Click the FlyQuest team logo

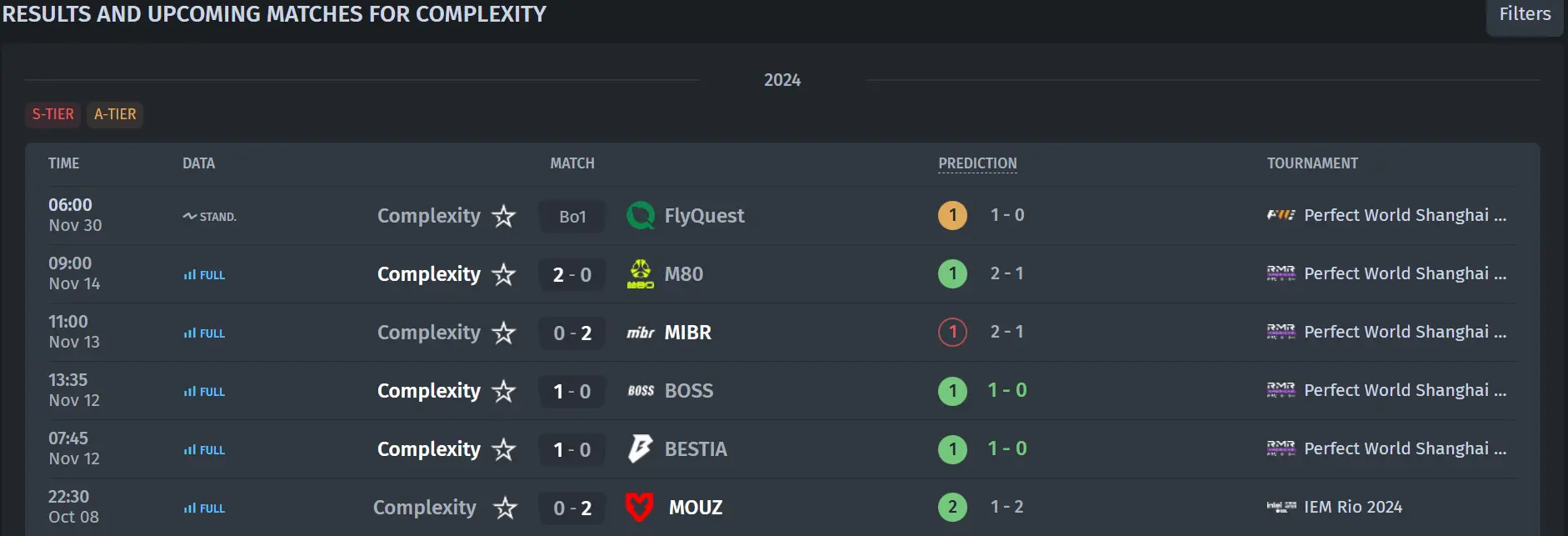(x=640, y=216)
